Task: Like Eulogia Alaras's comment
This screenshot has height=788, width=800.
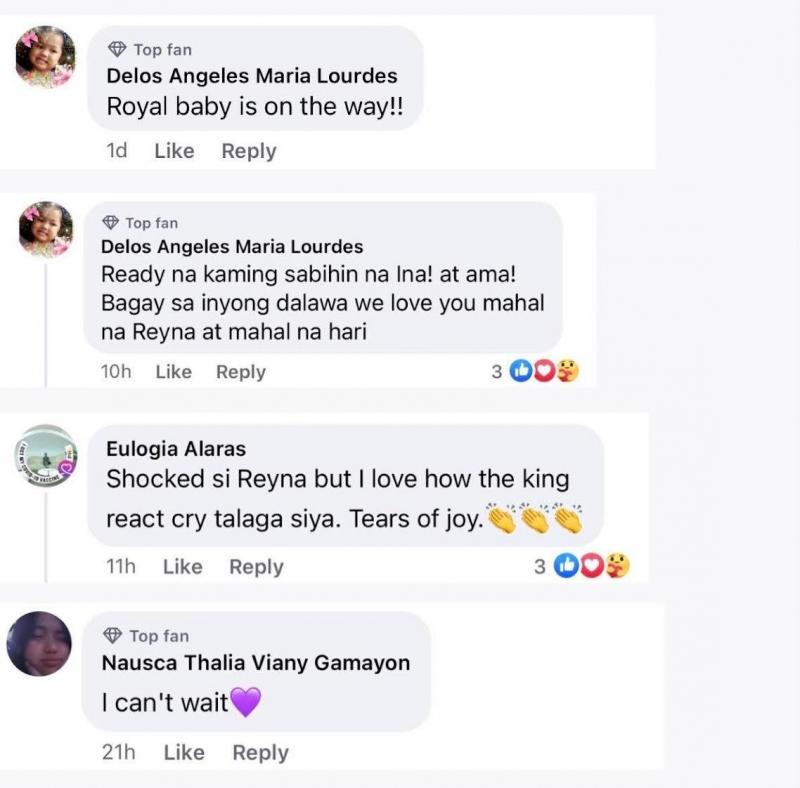Action: click(182, 567)
